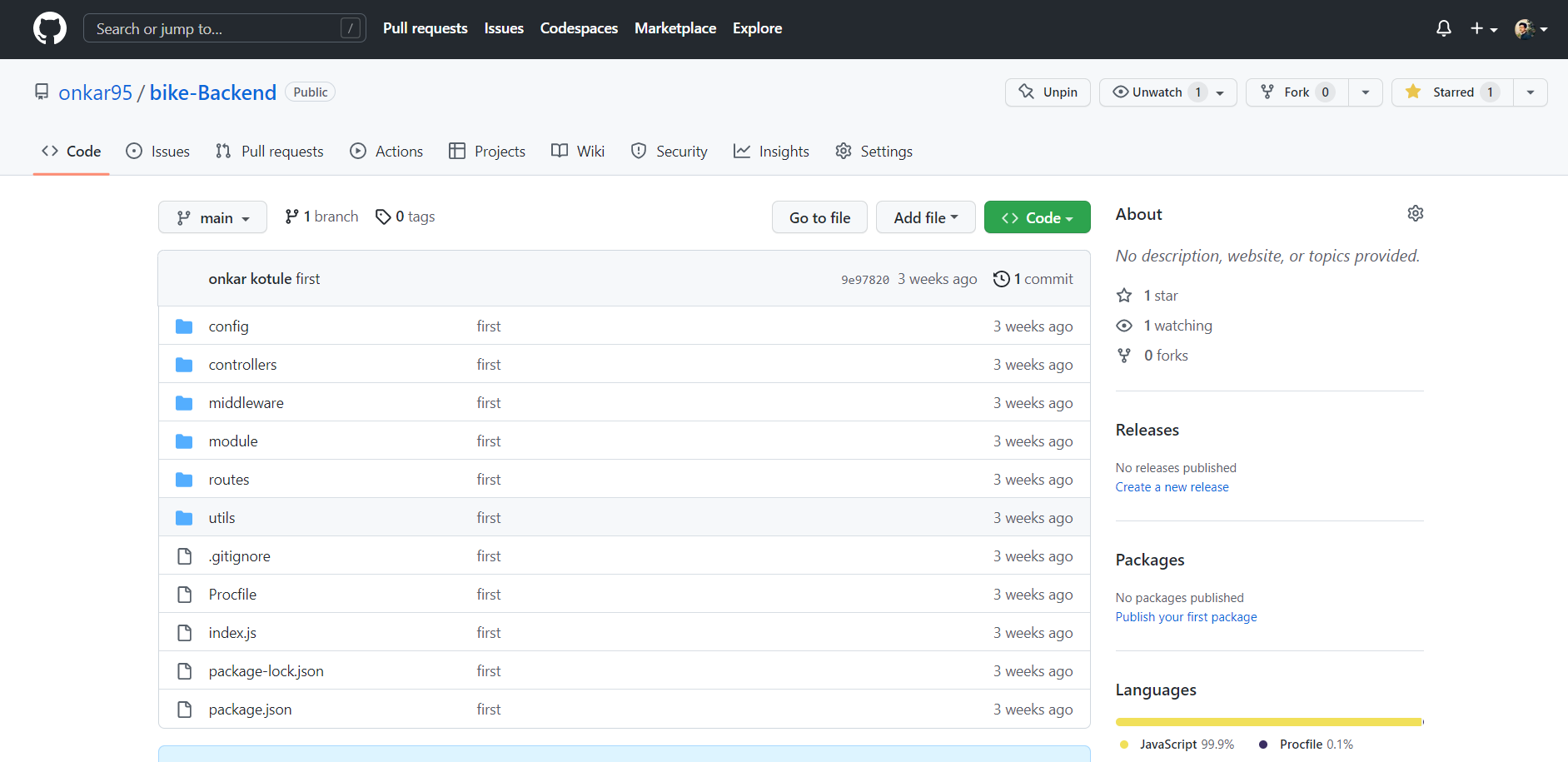Open the GitHub homepage logo
This screenshot has height=762, width=1568.
click(50, 28)
